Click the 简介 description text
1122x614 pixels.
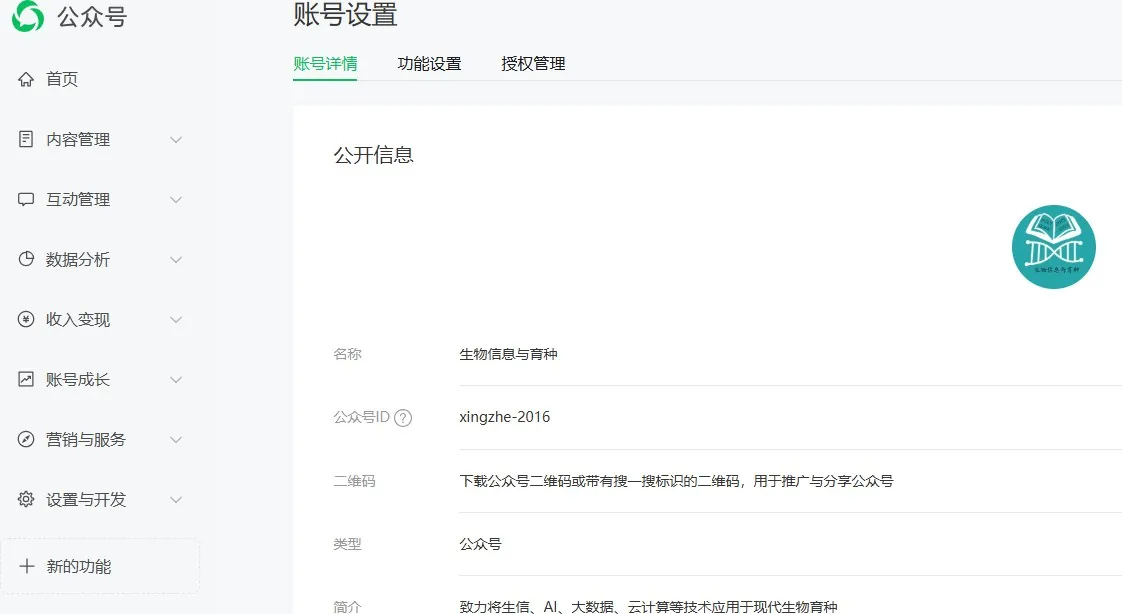(648, 607)
